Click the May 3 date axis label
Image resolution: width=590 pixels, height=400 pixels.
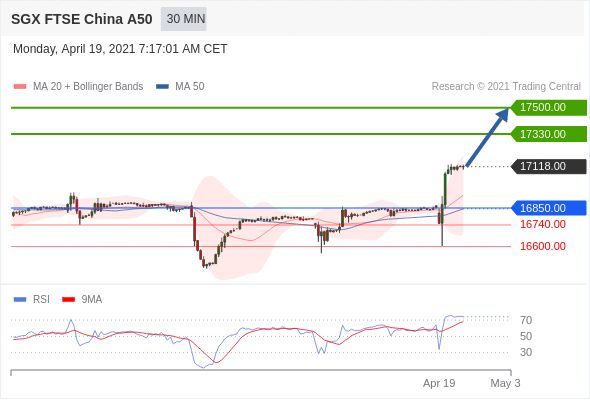(x=505, y=383)
